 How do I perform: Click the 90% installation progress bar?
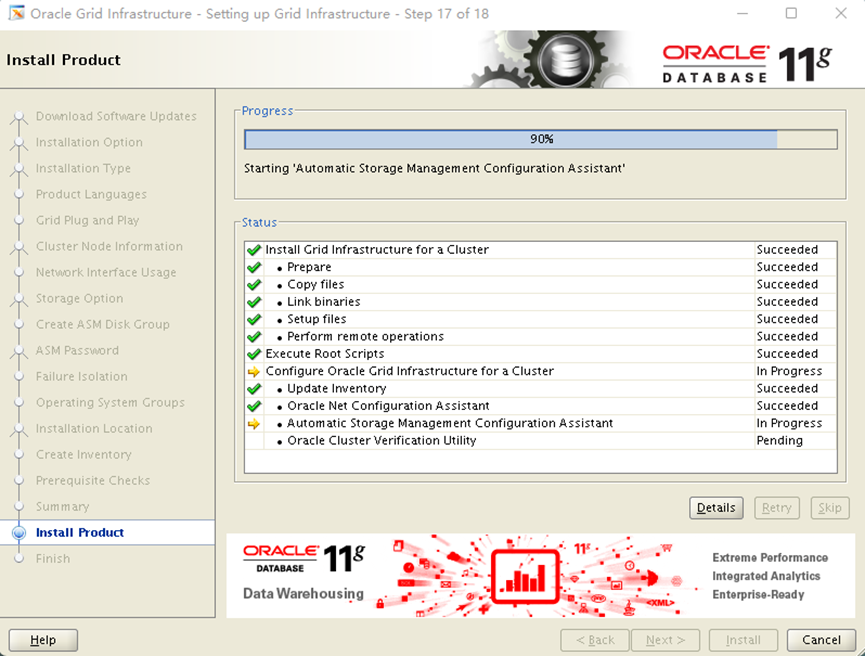click(x=541, y=139)
